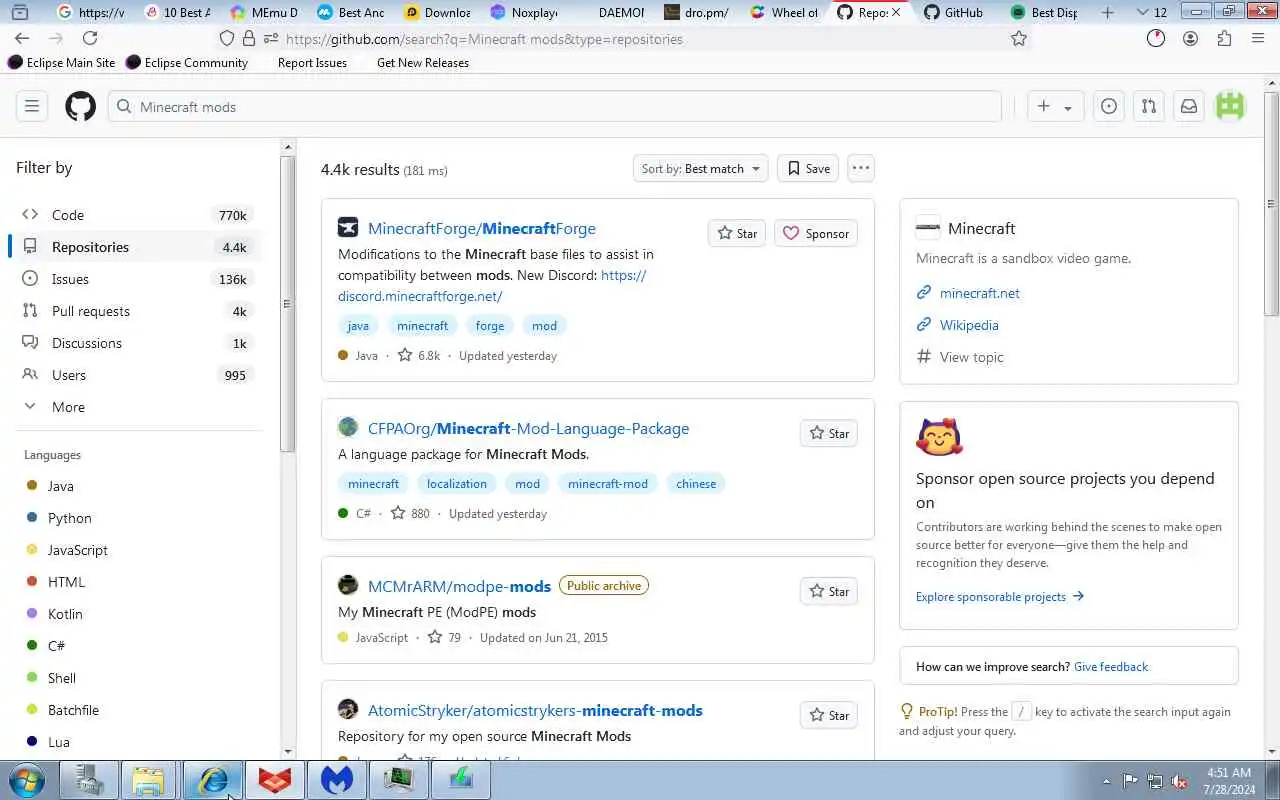Go back with browser back arrow

[22, 38]
